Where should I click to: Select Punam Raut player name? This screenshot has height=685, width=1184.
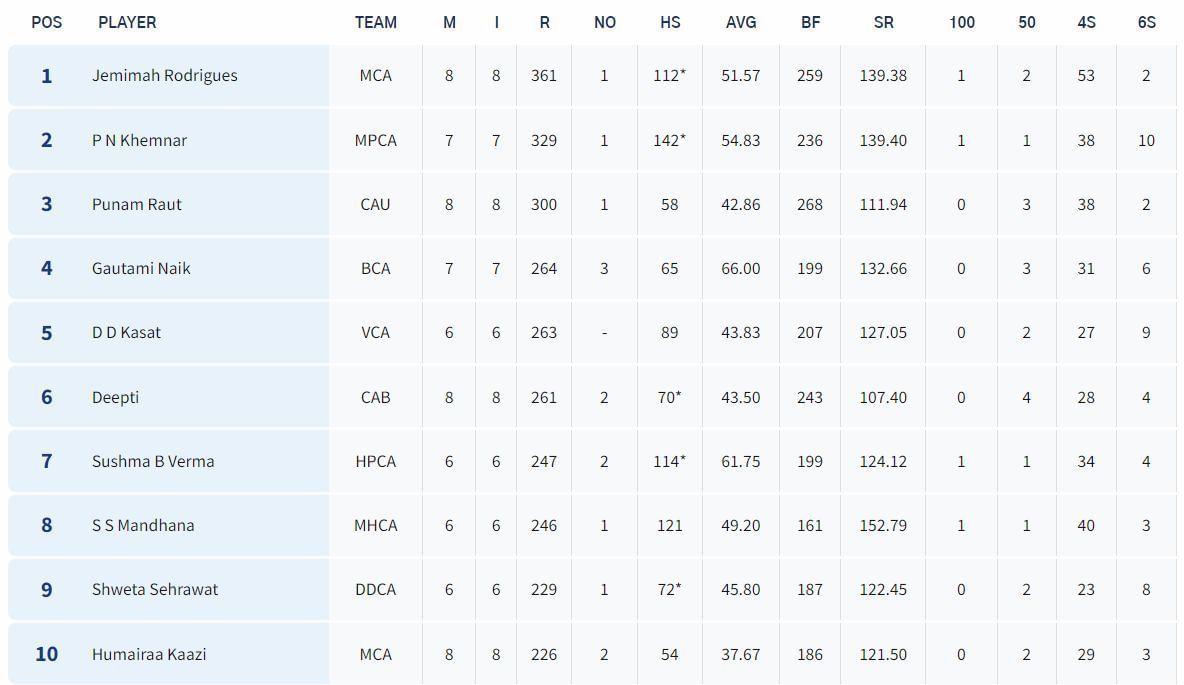click(x=137, y=204)
